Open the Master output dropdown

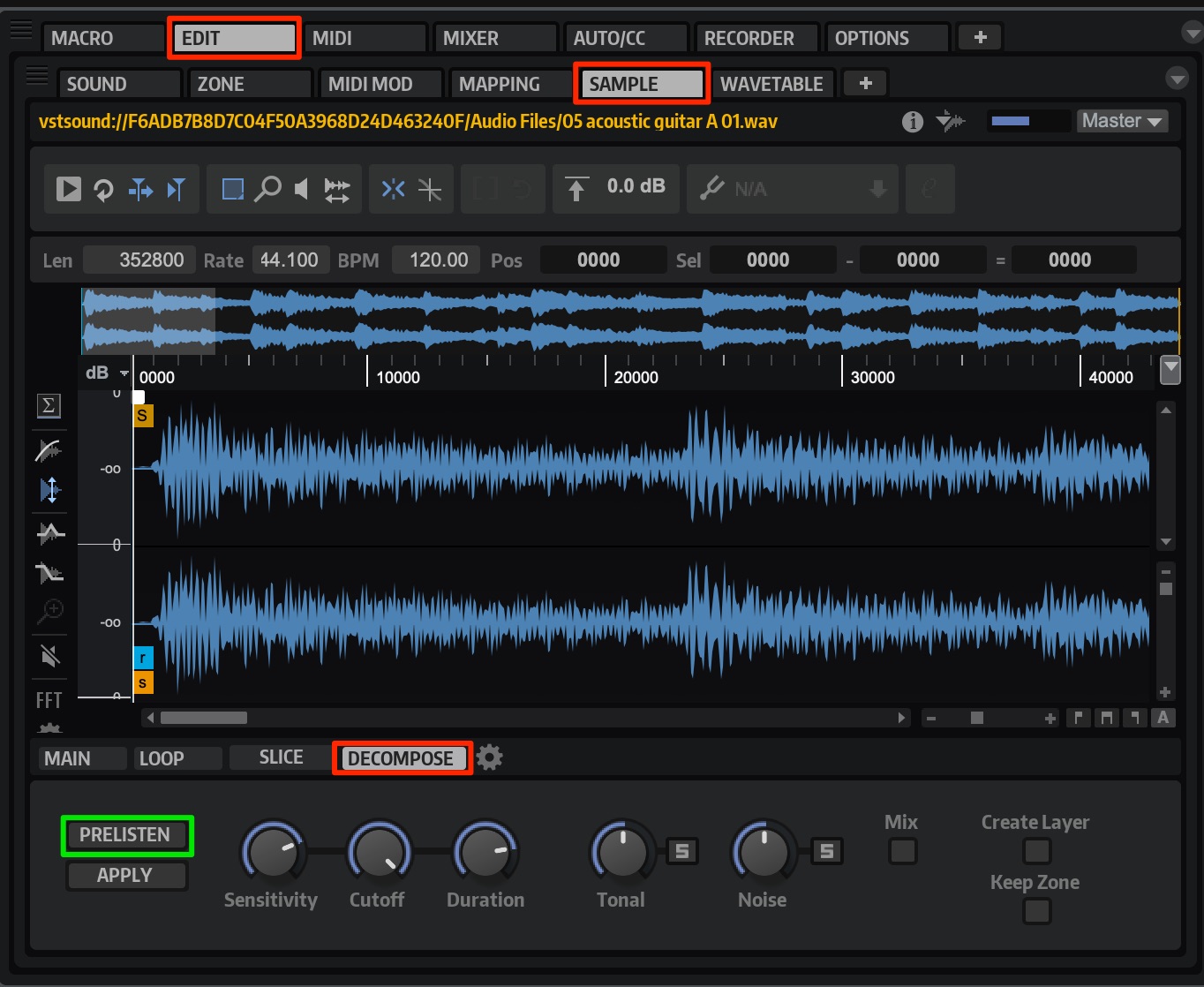(x=1122, y=121)
